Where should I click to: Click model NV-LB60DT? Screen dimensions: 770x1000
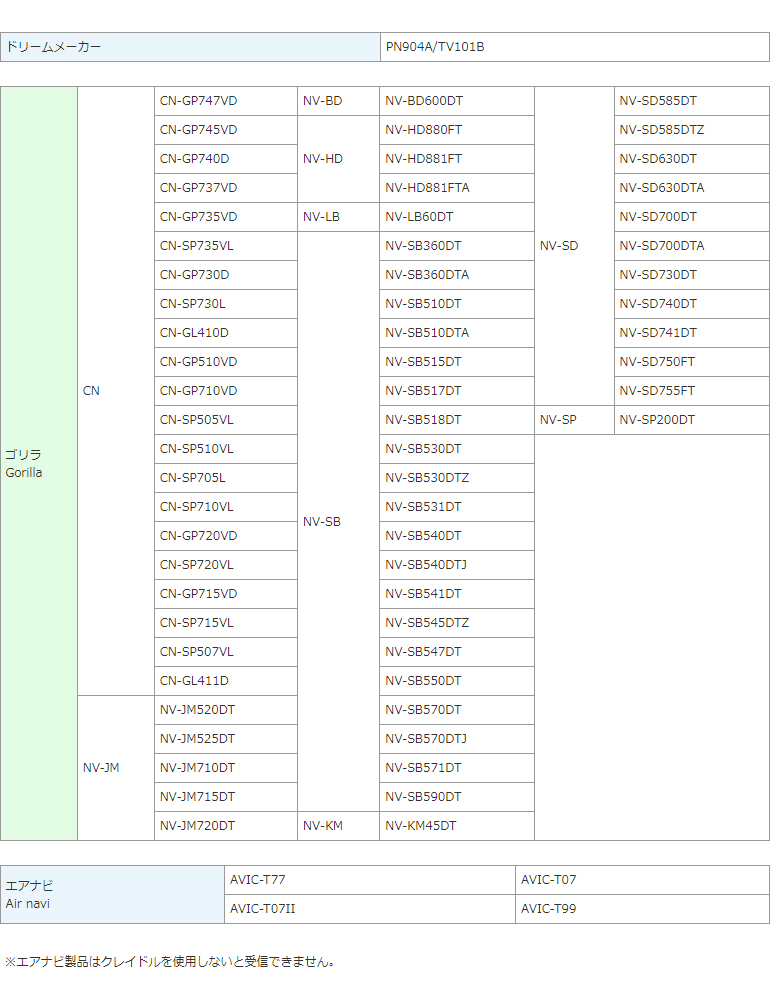pos(457,217)
